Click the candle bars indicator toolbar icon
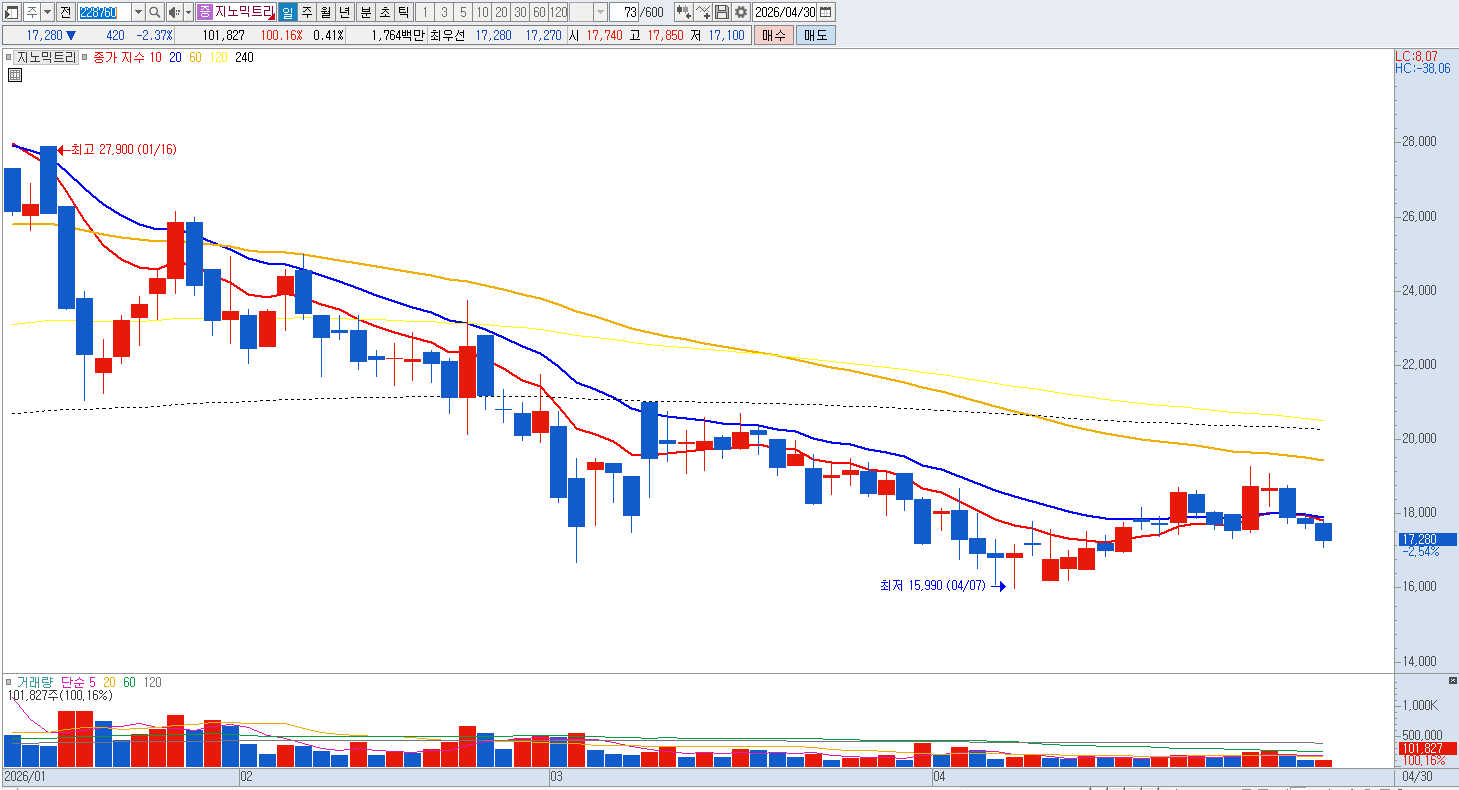 click(683, 12)
